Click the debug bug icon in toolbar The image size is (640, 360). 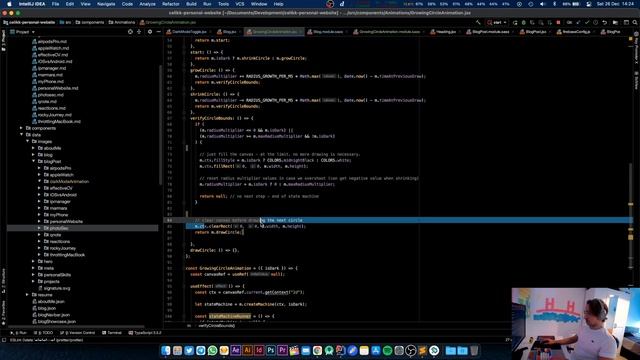[524, 22]
